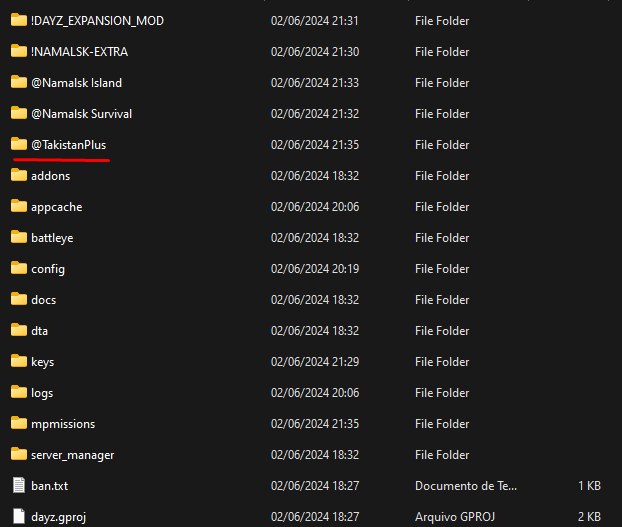Click the keys folder icon
This screenshot has height=527, width=622.
click(x=19, y=361)
